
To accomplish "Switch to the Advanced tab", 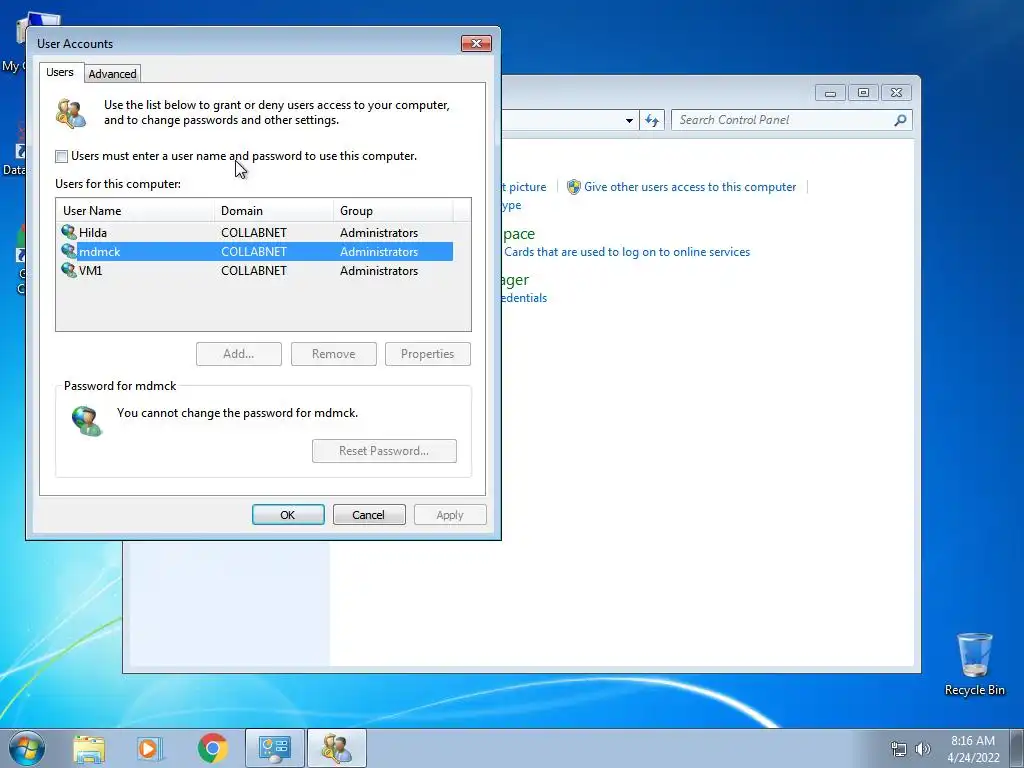I will [x=112, y=74].
